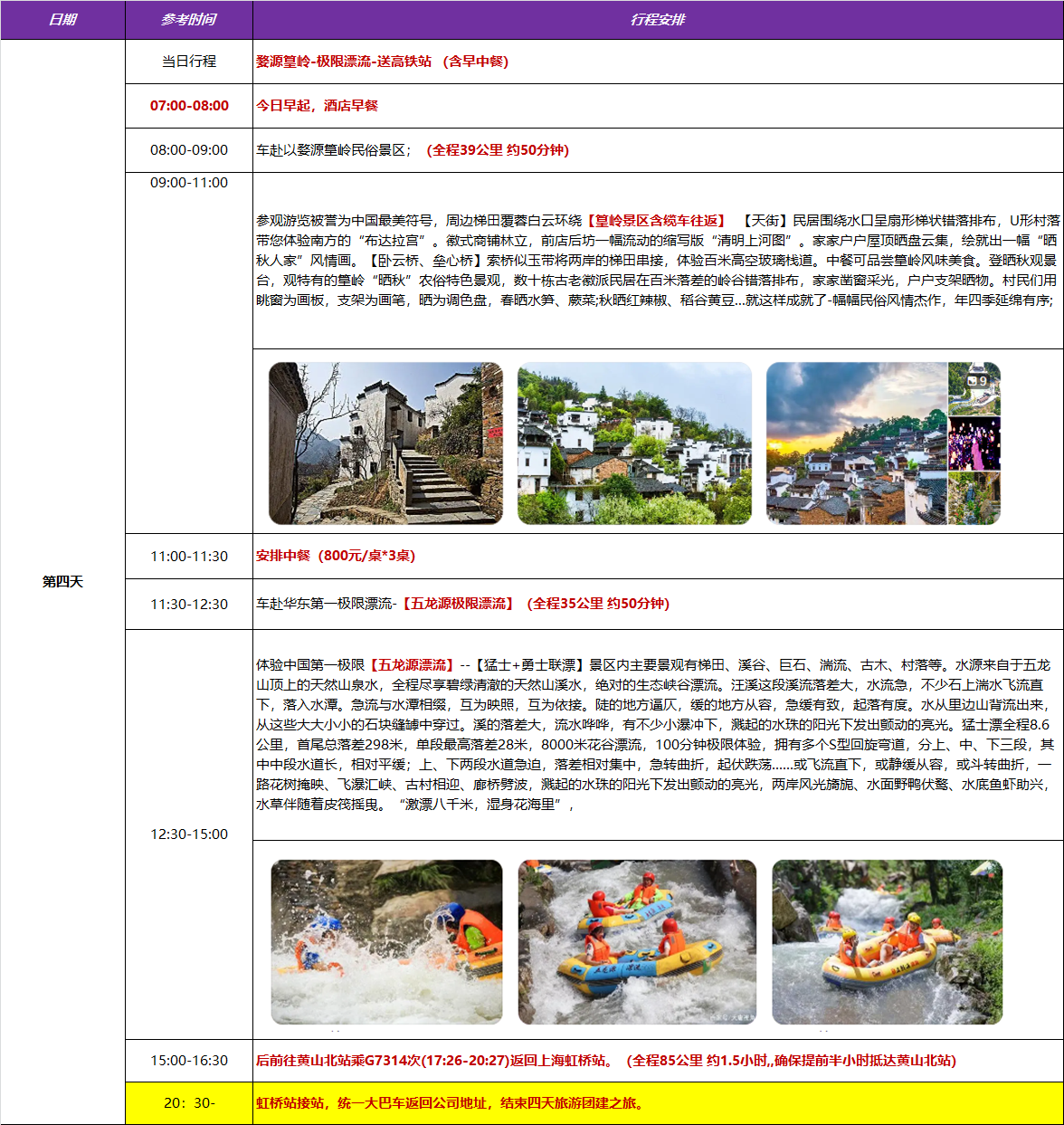Select the 当日行程 cell

coord(189,62)
